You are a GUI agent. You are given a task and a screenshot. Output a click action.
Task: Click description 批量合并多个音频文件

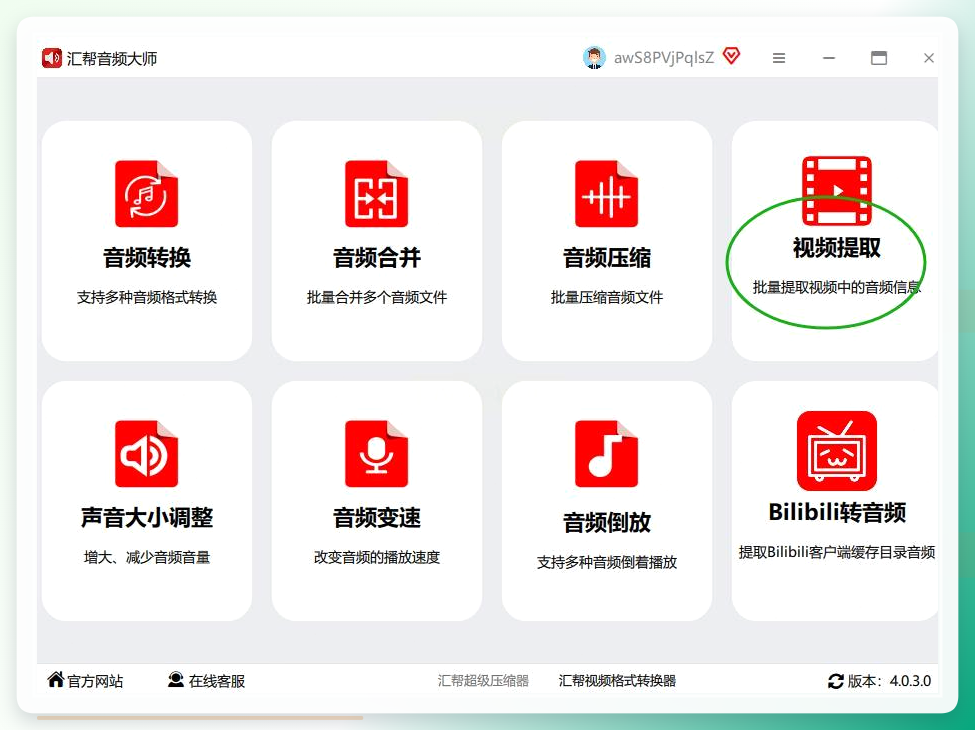[377, 297]
